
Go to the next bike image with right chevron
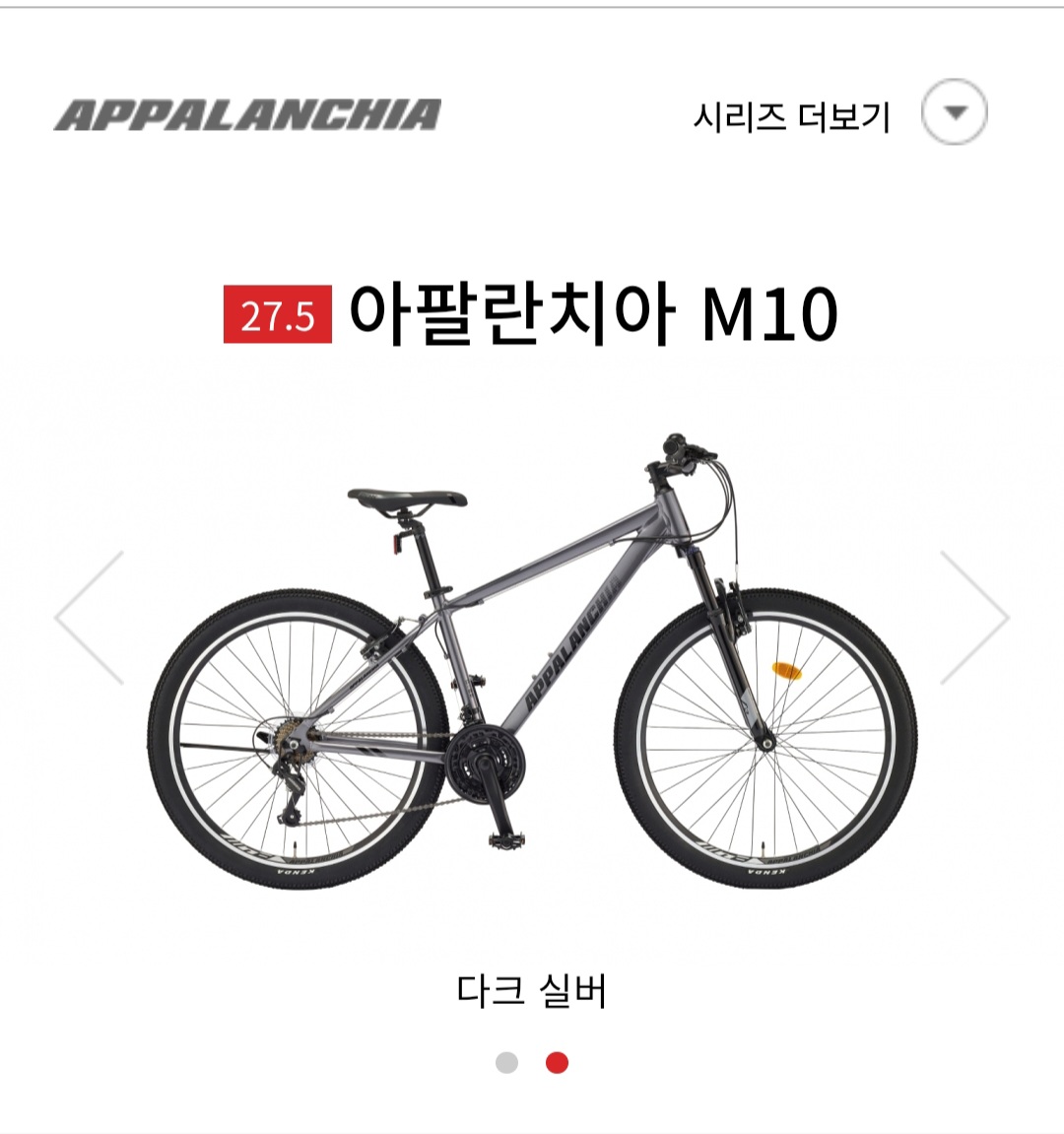point(974,617)
